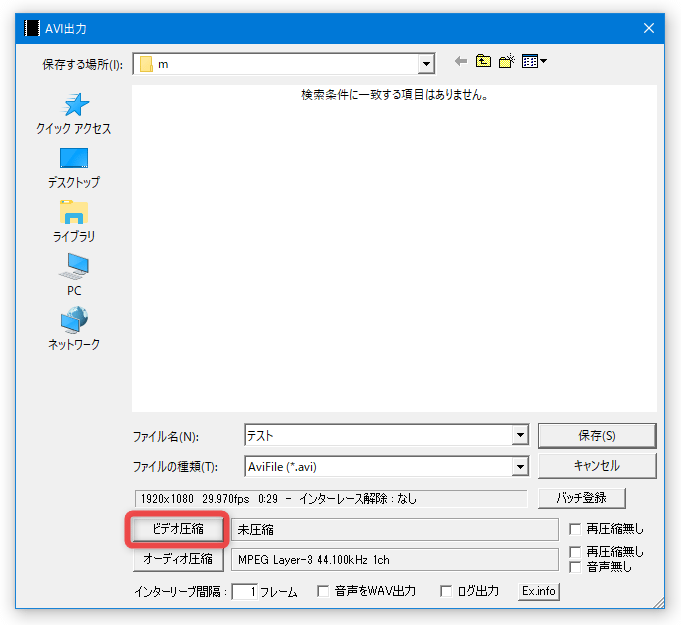Go up one folder level icon
Viewport: 681px width, 625px height.
point(483,61)
